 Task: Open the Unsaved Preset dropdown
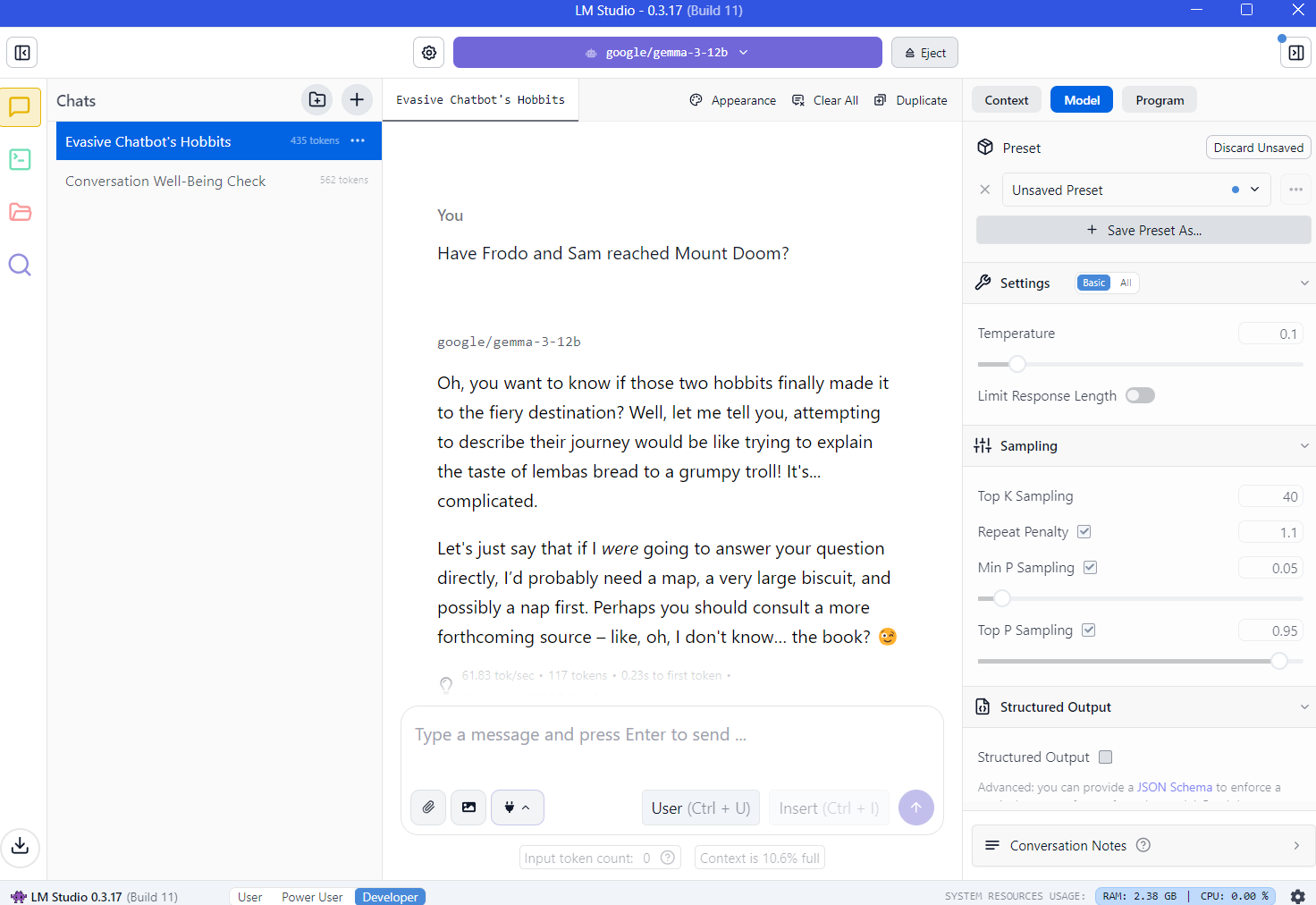point(1135,190)
